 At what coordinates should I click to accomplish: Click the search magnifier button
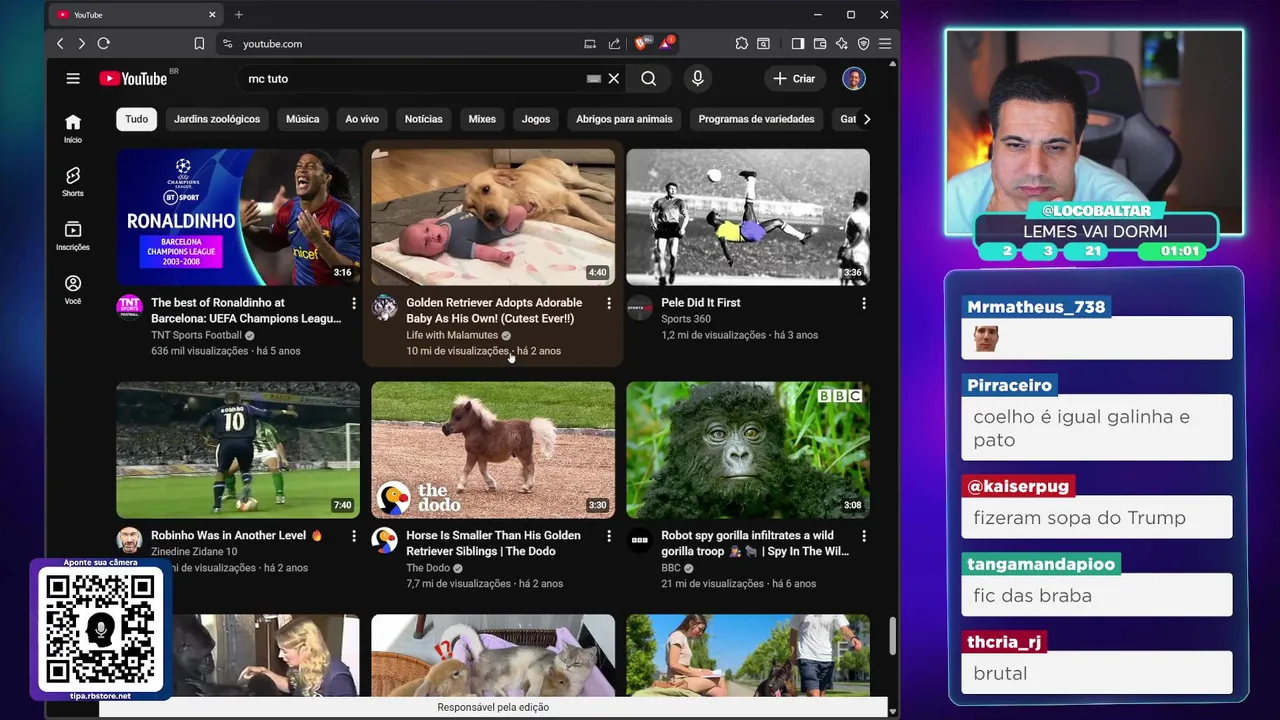tap(649, 78)
